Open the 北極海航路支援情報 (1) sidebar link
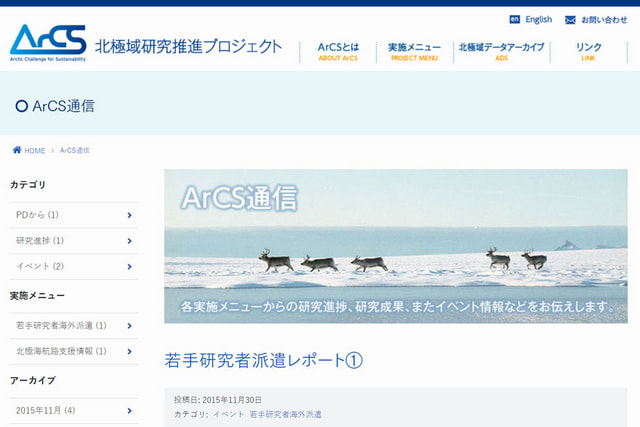This screenshot has width=640, height=427. (61, 351)
